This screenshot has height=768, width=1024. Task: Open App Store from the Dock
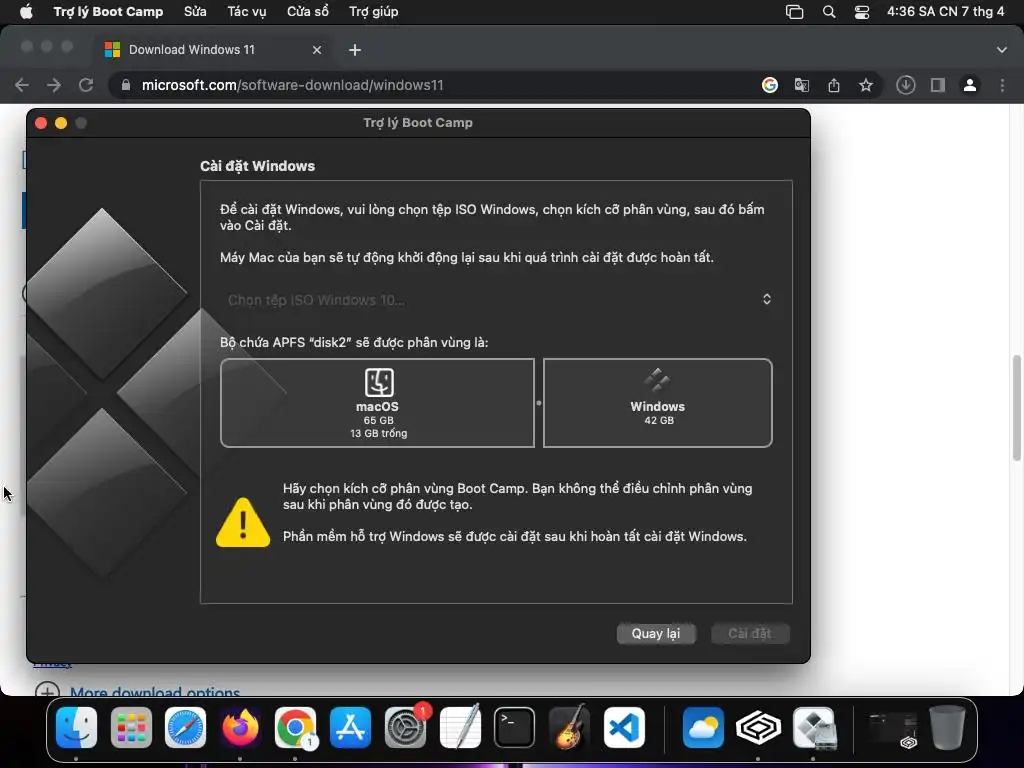tap(351, 728)
